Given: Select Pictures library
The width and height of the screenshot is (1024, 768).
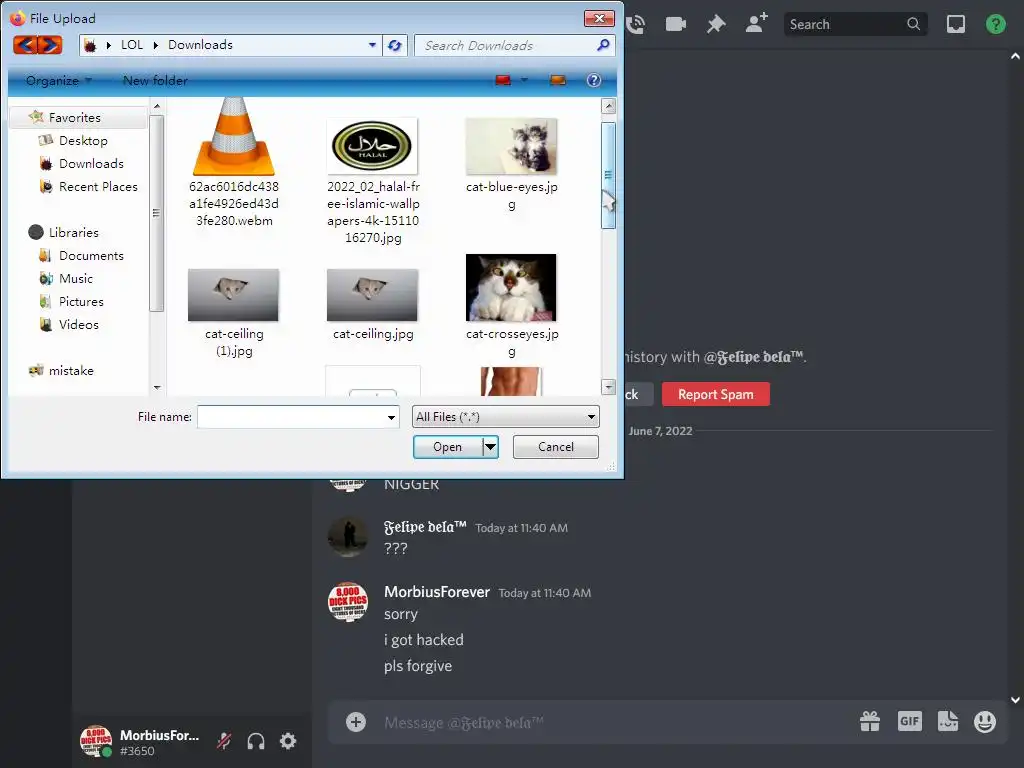Looking at the screenshot, I should 81,301.
